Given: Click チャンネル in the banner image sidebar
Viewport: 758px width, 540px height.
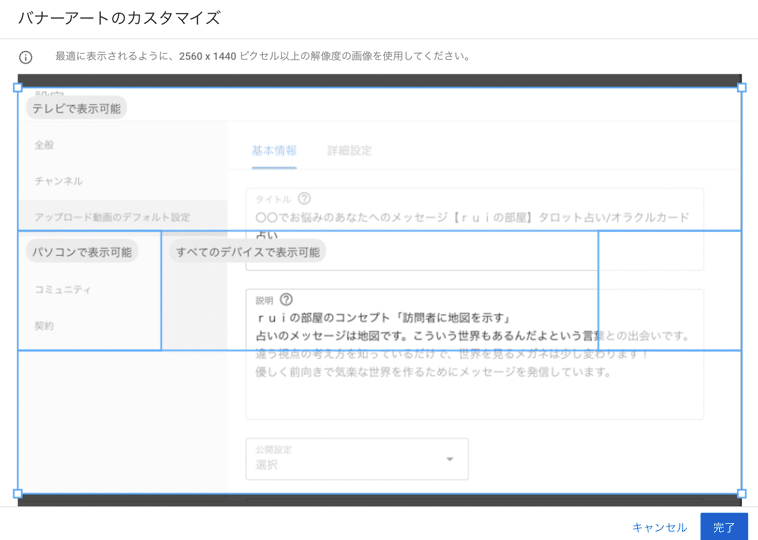Looking at the screenshot, I should pos(58,181).
